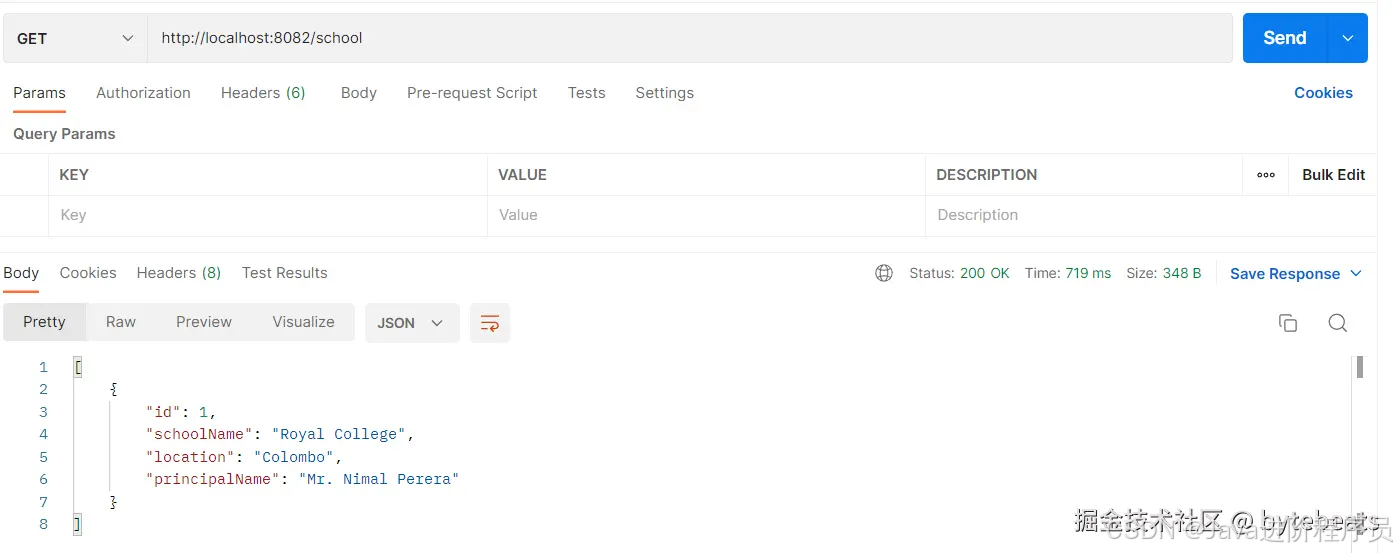Click the Status 200 OK text

coord(959,273)
